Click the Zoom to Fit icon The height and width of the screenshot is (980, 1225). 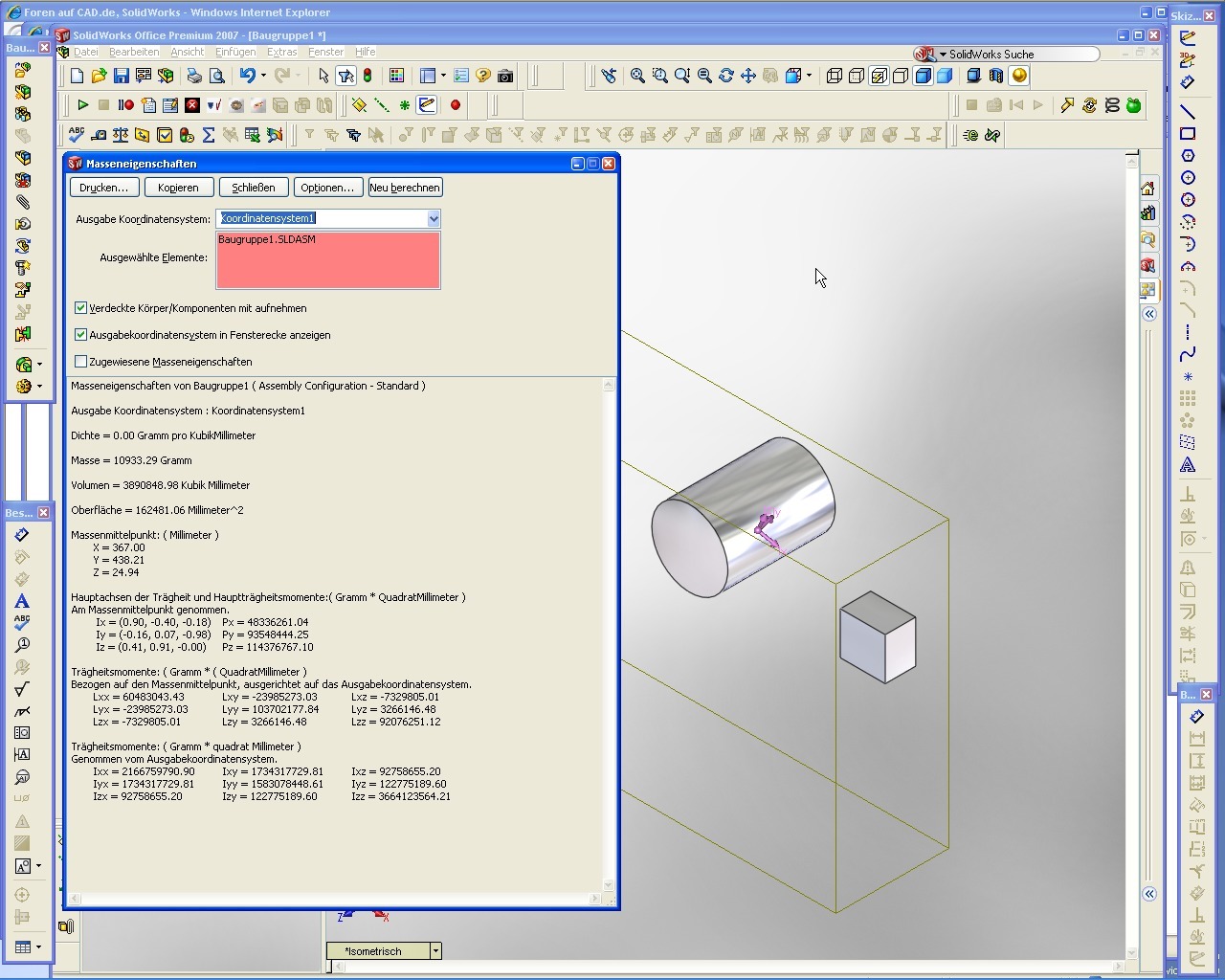[637, 76]
